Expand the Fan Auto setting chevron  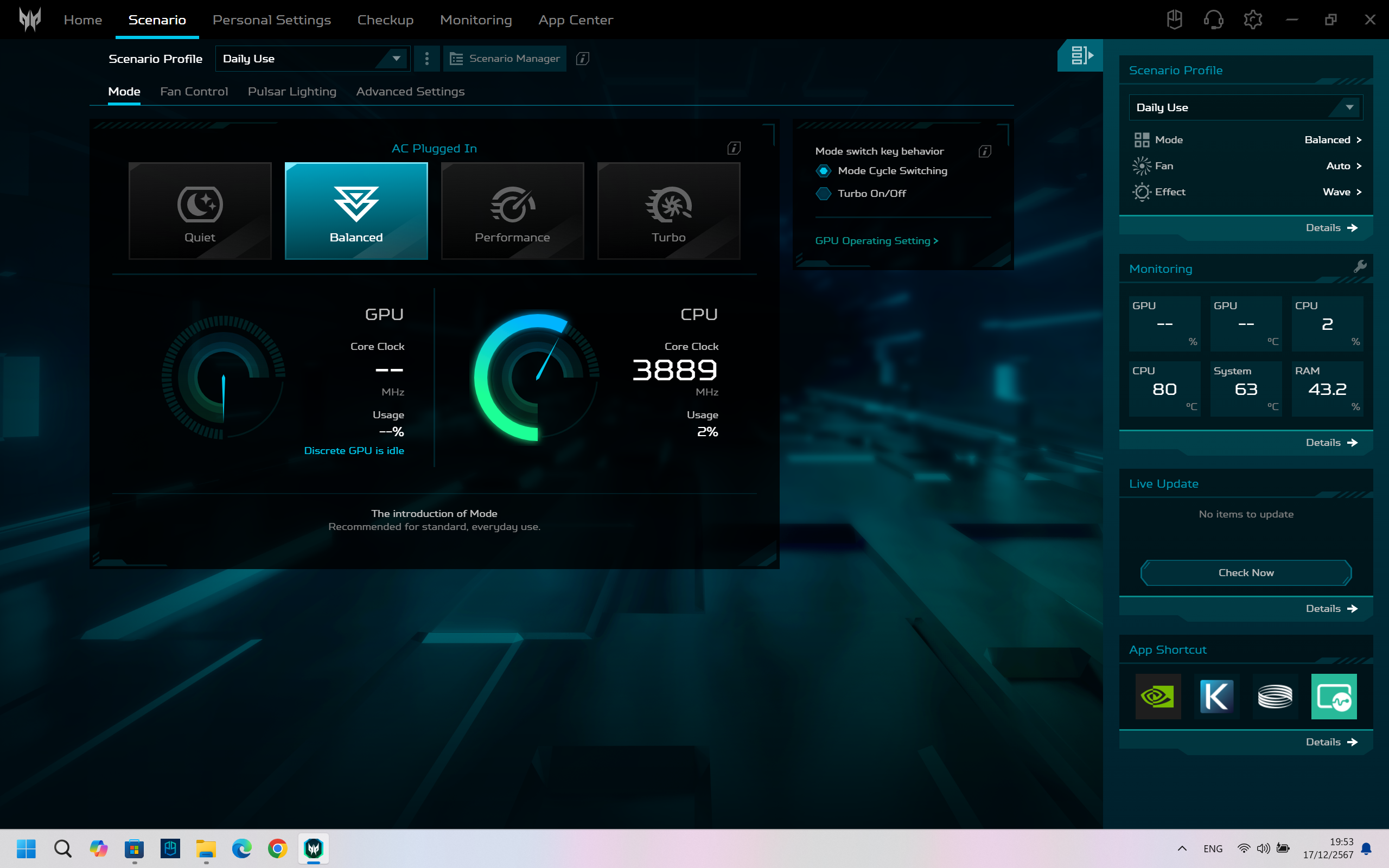coord(1359,166)
